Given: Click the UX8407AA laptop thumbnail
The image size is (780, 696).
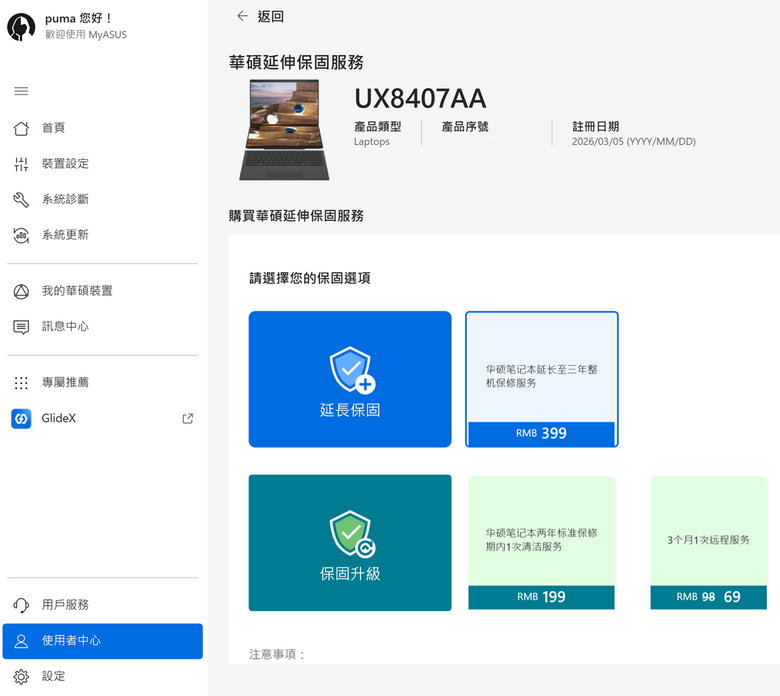Looking at the screenshot, I should point(285,130).
